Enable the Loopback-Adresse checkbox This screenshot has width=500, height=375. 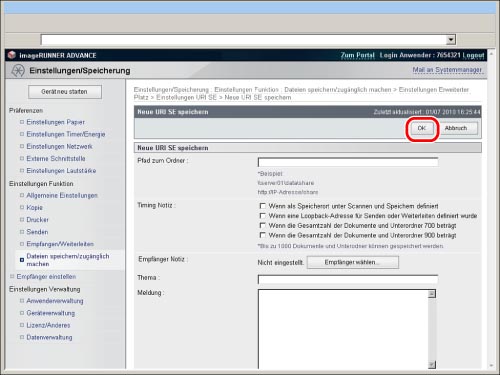point(263,216)
